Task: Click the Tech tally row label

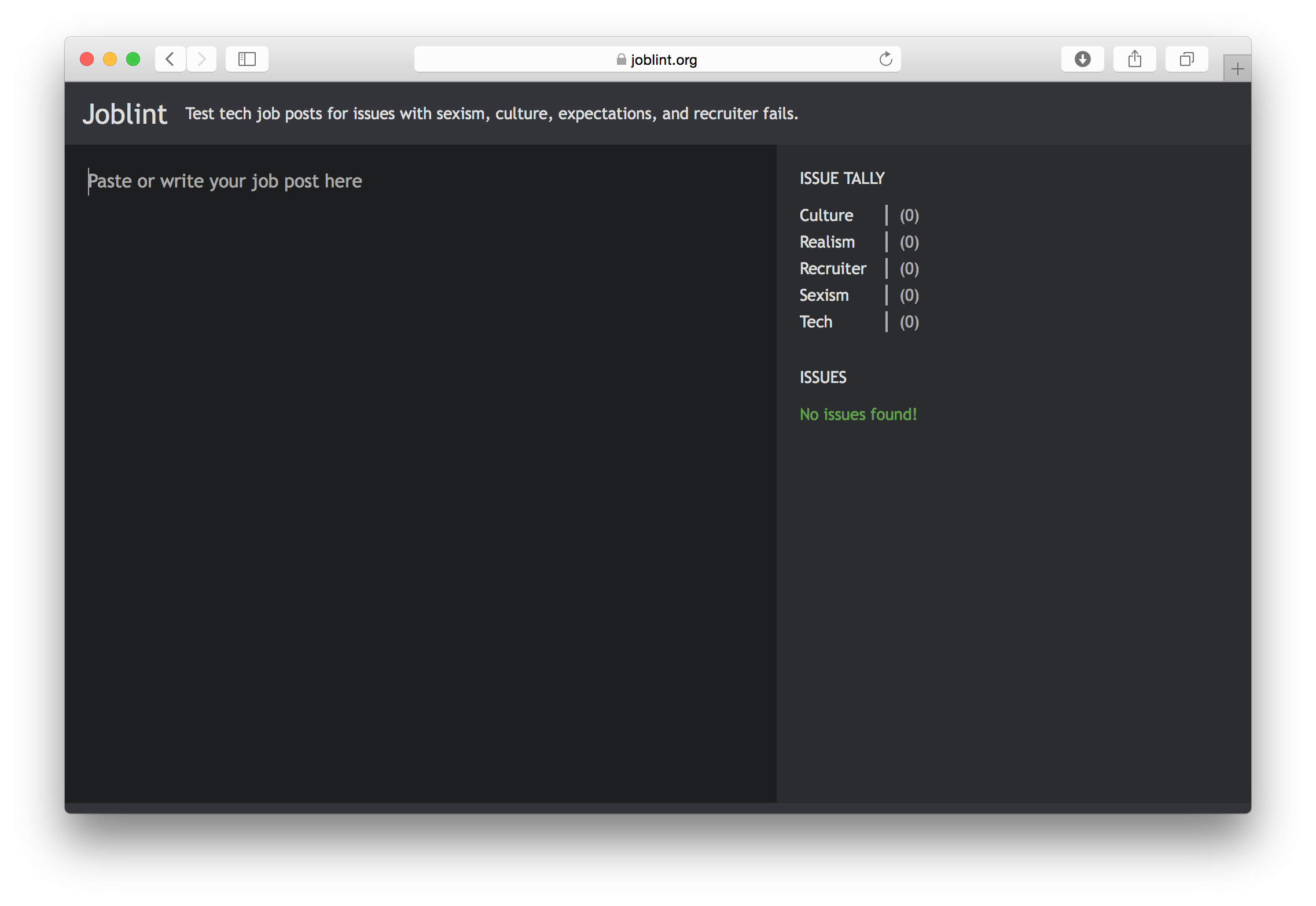Action: click(x=816, y=322)
